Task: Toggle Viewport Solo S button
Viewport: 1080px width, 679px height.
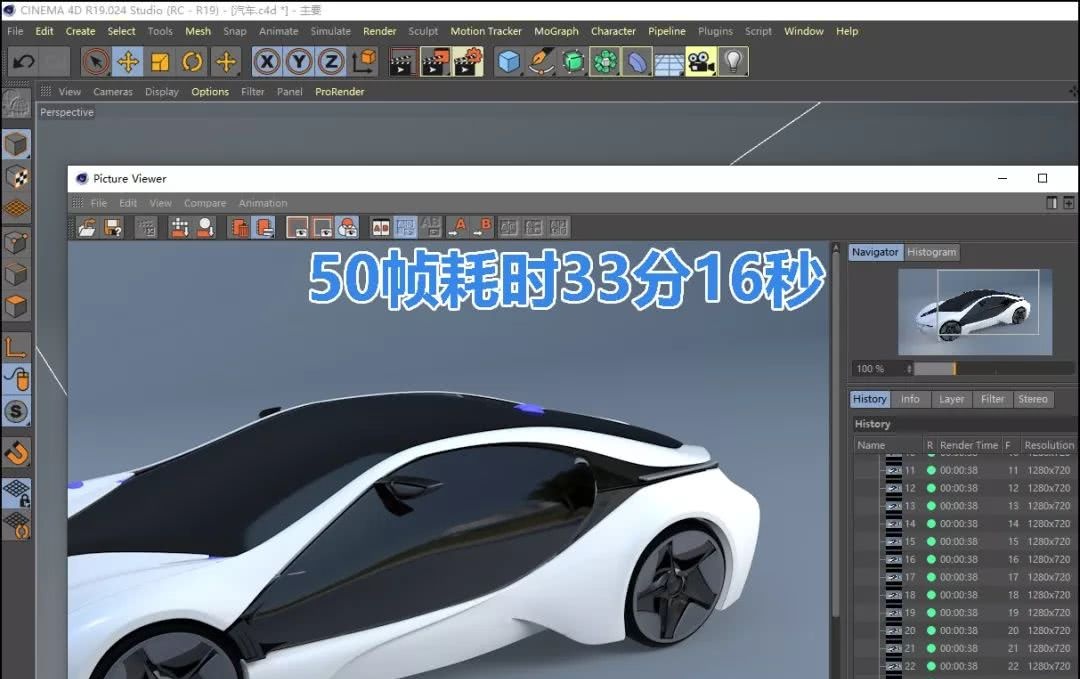Action: coord(16,412)
